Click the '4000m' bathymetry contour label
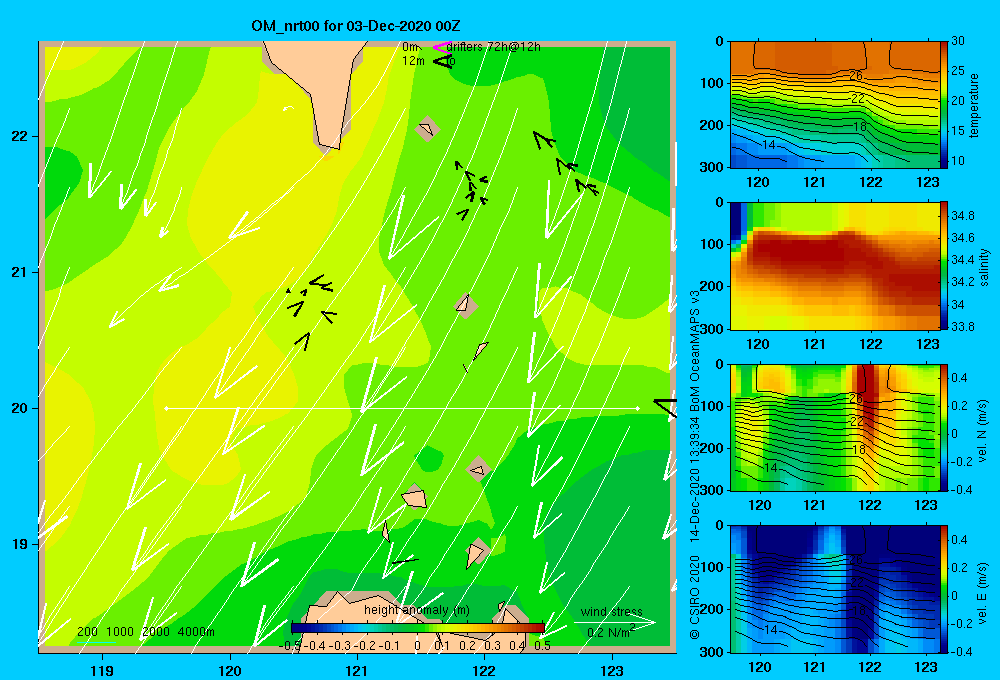Image resolution: width=1000 pixels, height=680 pixels. point(196,632)
